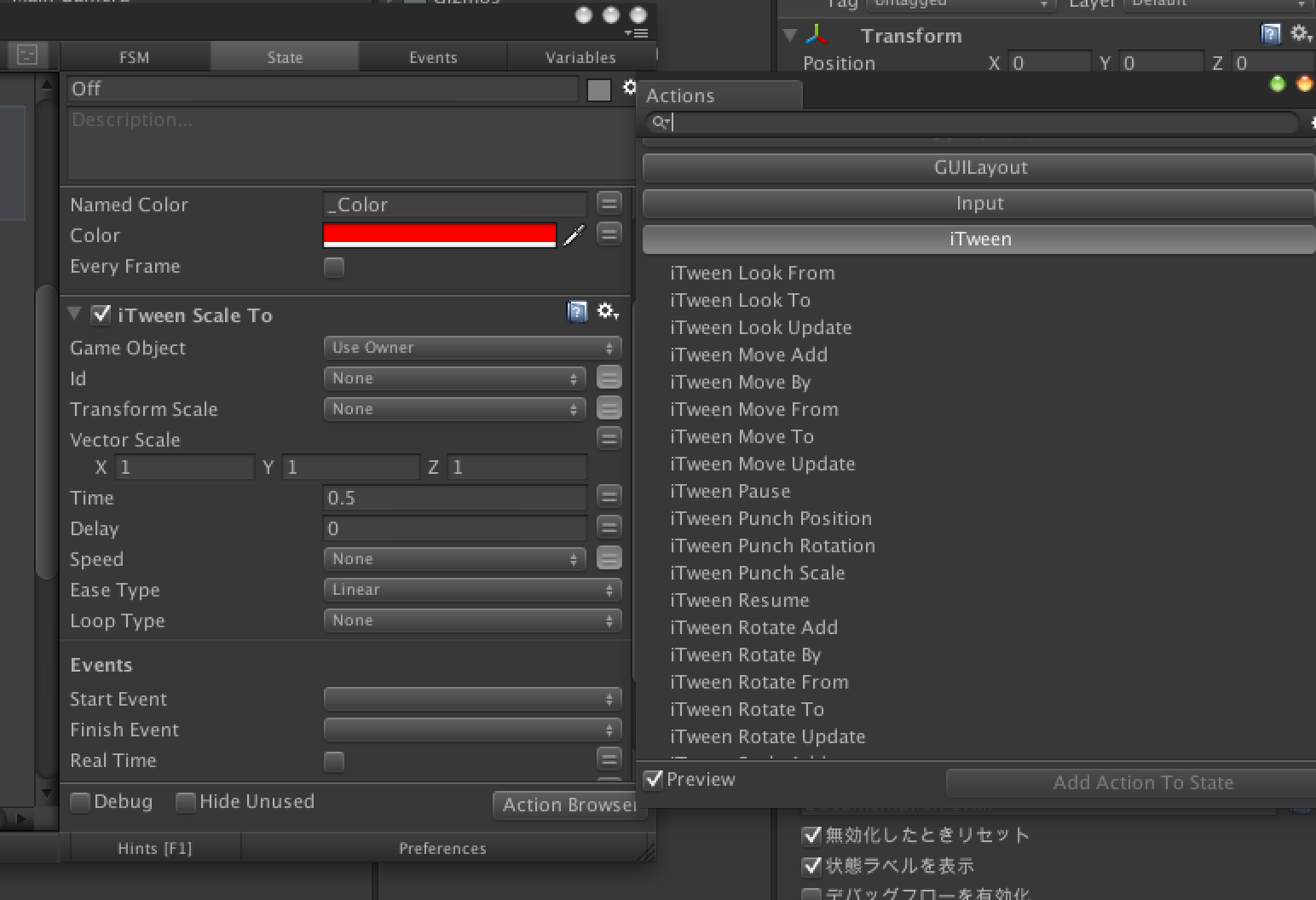
Task: Select iTween Move To action
Action: click(742, 436)
